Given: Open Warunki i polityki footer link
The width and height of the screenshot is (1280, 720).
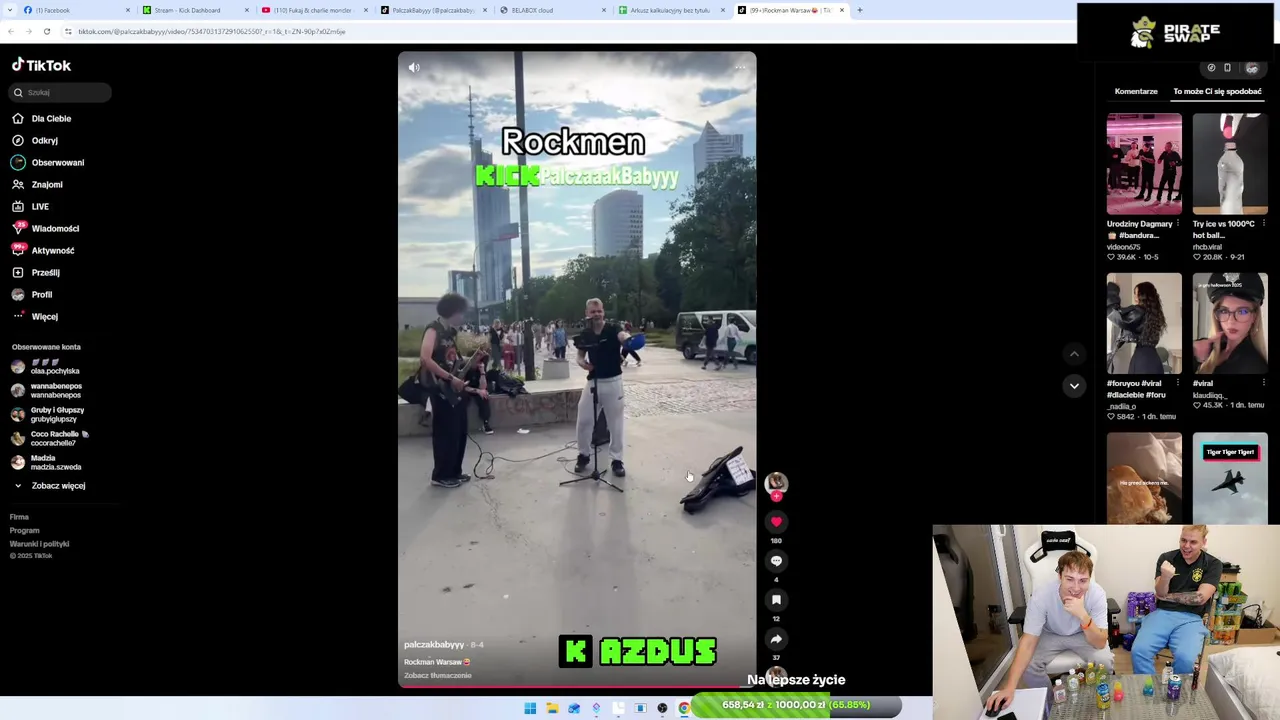Looking at the screenshot, I should click(39, 543).
